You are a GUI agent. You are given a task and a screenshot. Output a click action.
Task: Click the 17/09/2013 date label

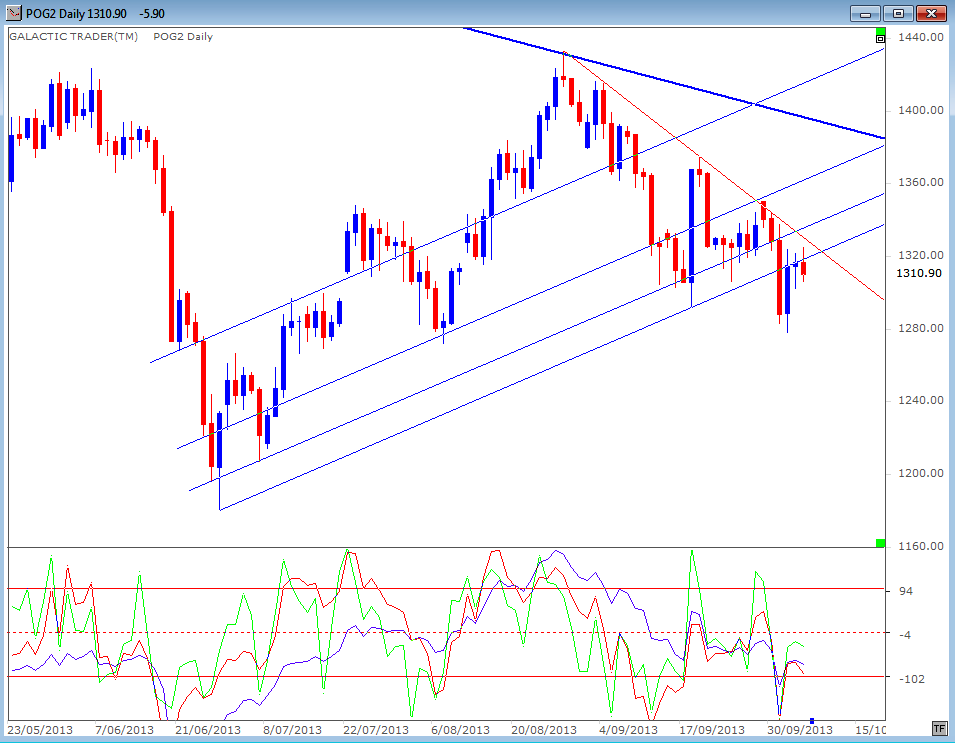click(x=711, y=730)
